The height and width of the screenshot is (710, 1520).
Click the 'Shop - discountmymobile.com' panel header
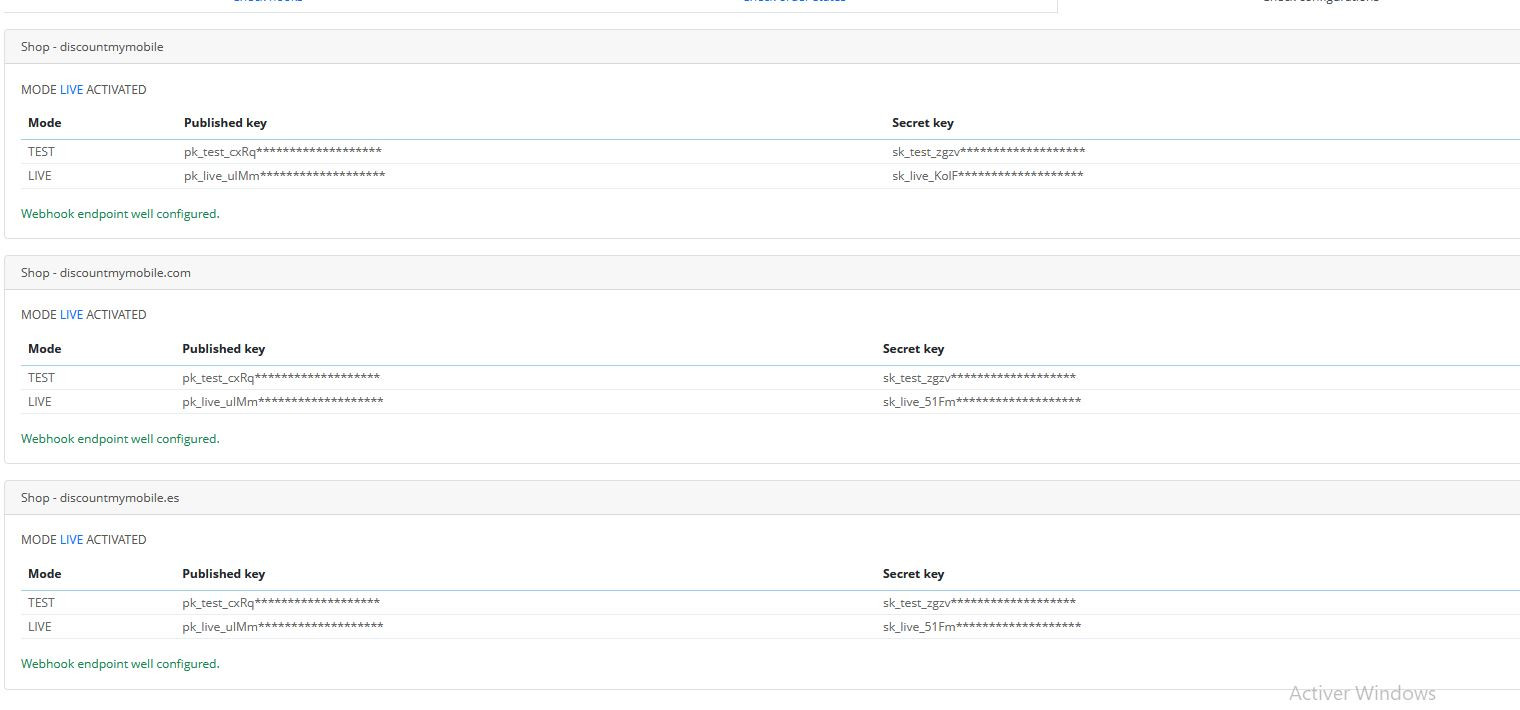point(106,273)
